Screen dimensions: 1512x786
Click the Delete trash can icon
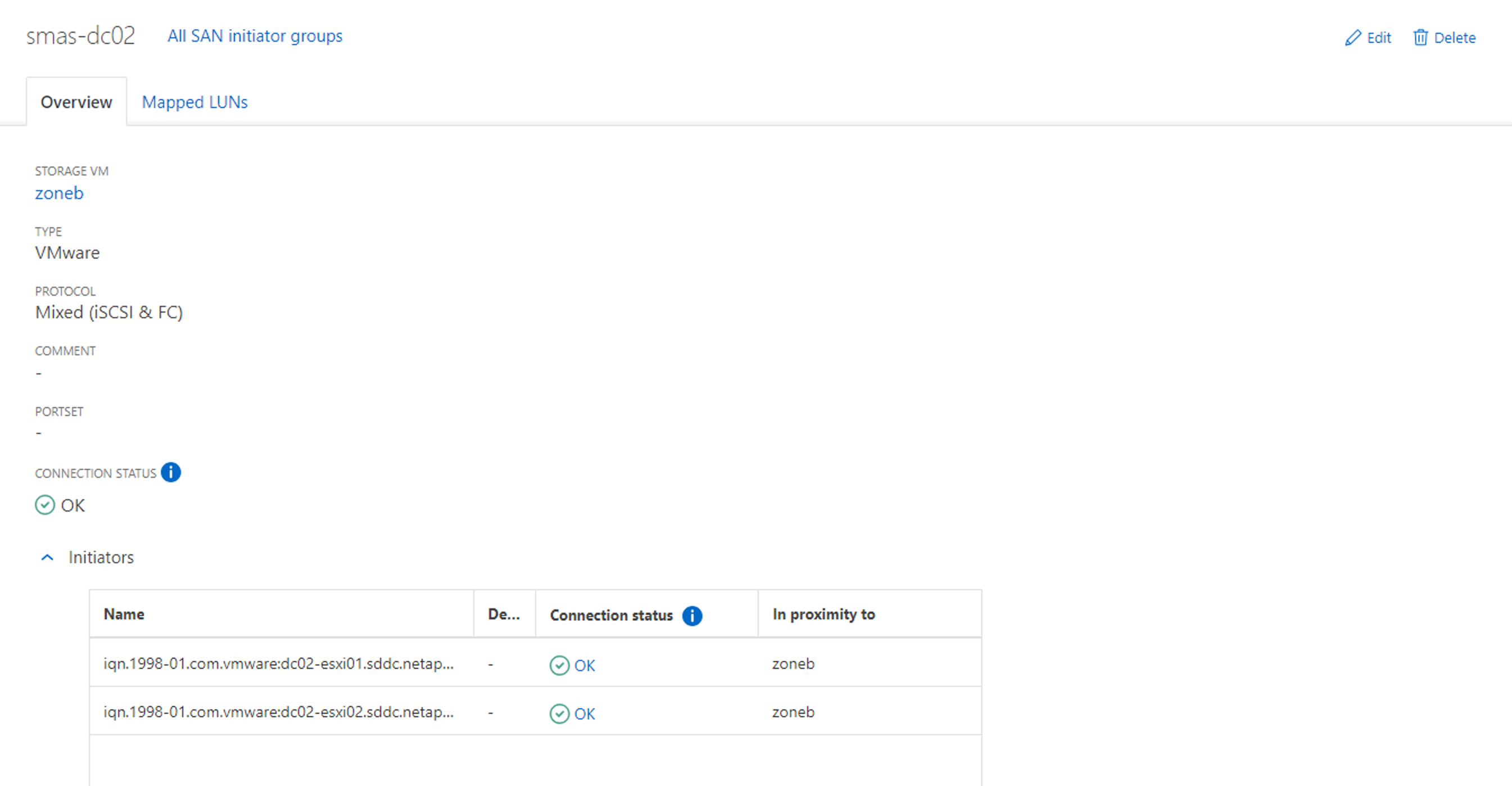(x=1420, y=38)
